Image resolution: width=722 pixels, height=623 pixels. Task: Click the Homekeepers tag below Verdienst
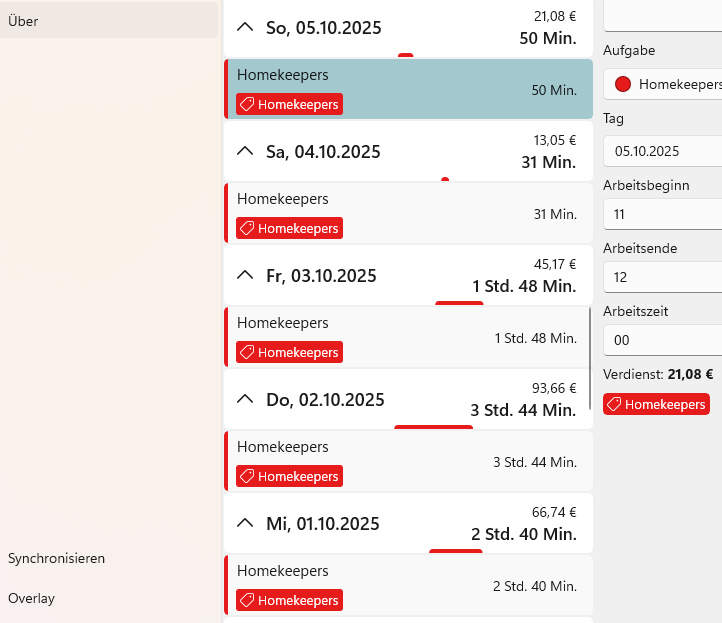coord(656,404)
